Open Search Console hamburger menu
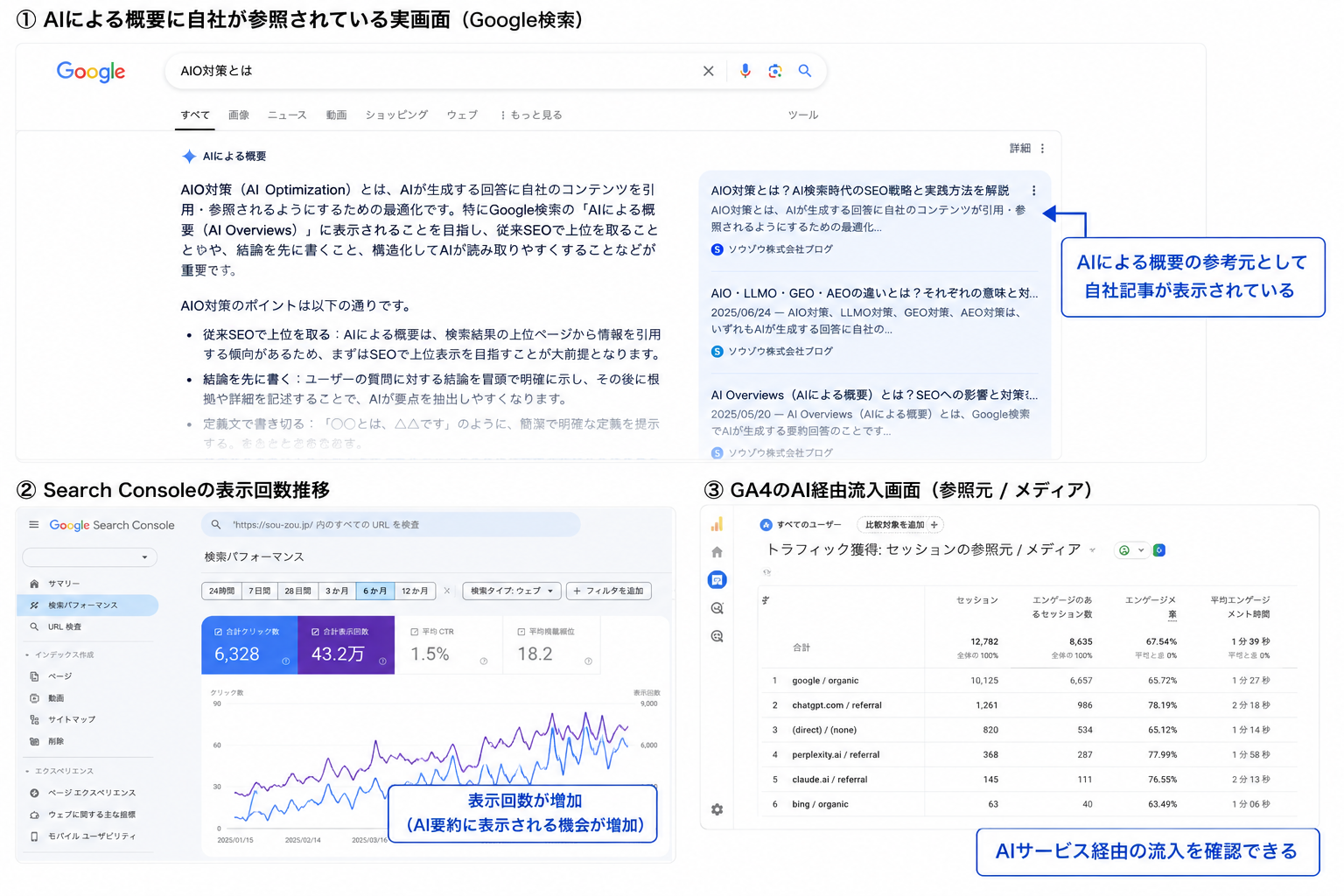The image size is (1344, 896). point(34,525)
